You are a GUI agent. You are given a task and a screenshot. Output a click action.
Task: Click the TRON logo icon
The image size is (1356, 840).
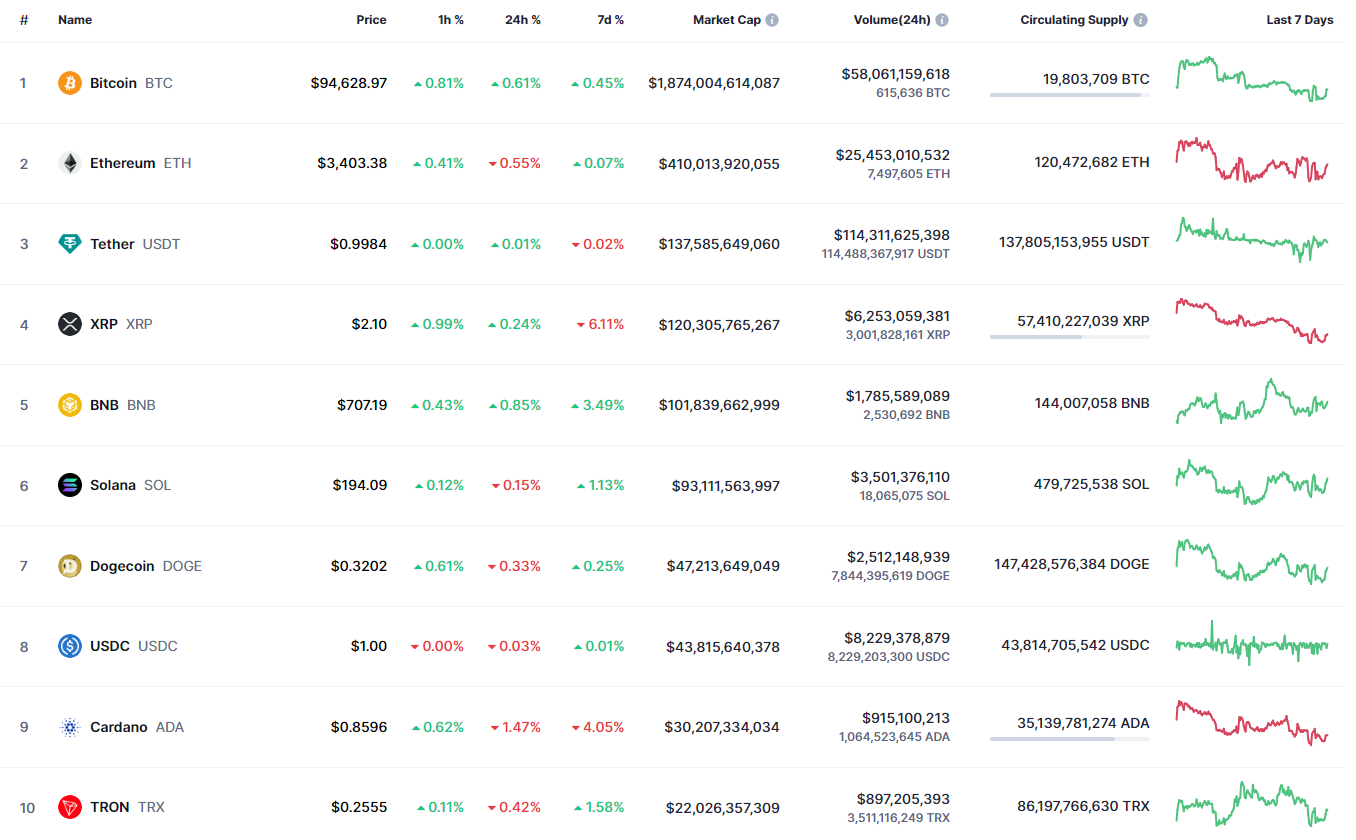(70, 807)
